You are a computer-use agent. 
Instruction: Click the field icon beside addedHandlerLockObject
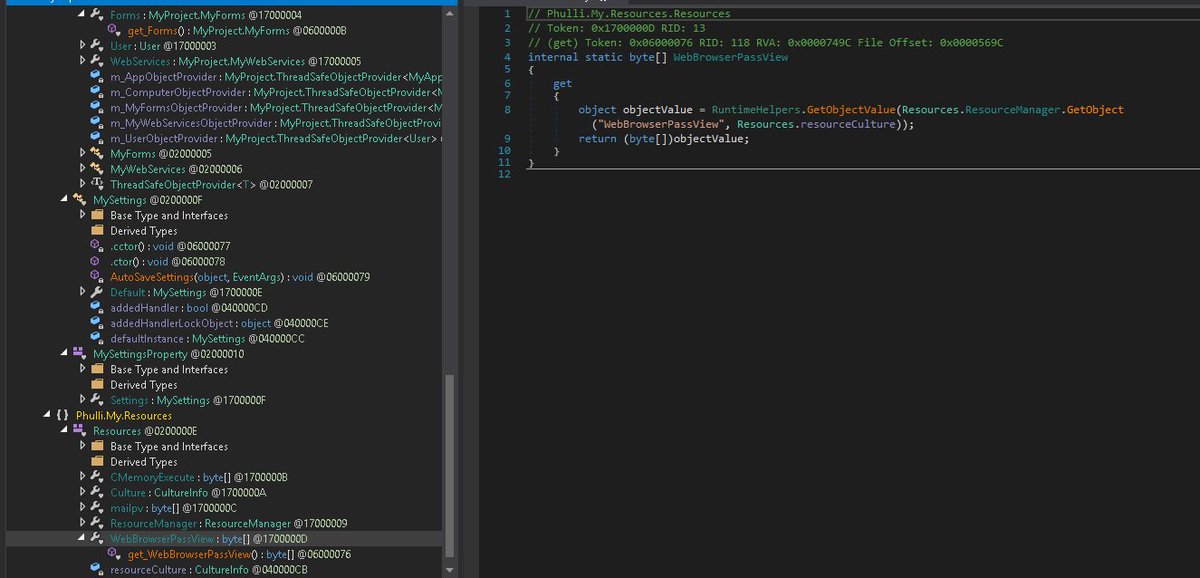pyautogui.click(x=97, y=323)
